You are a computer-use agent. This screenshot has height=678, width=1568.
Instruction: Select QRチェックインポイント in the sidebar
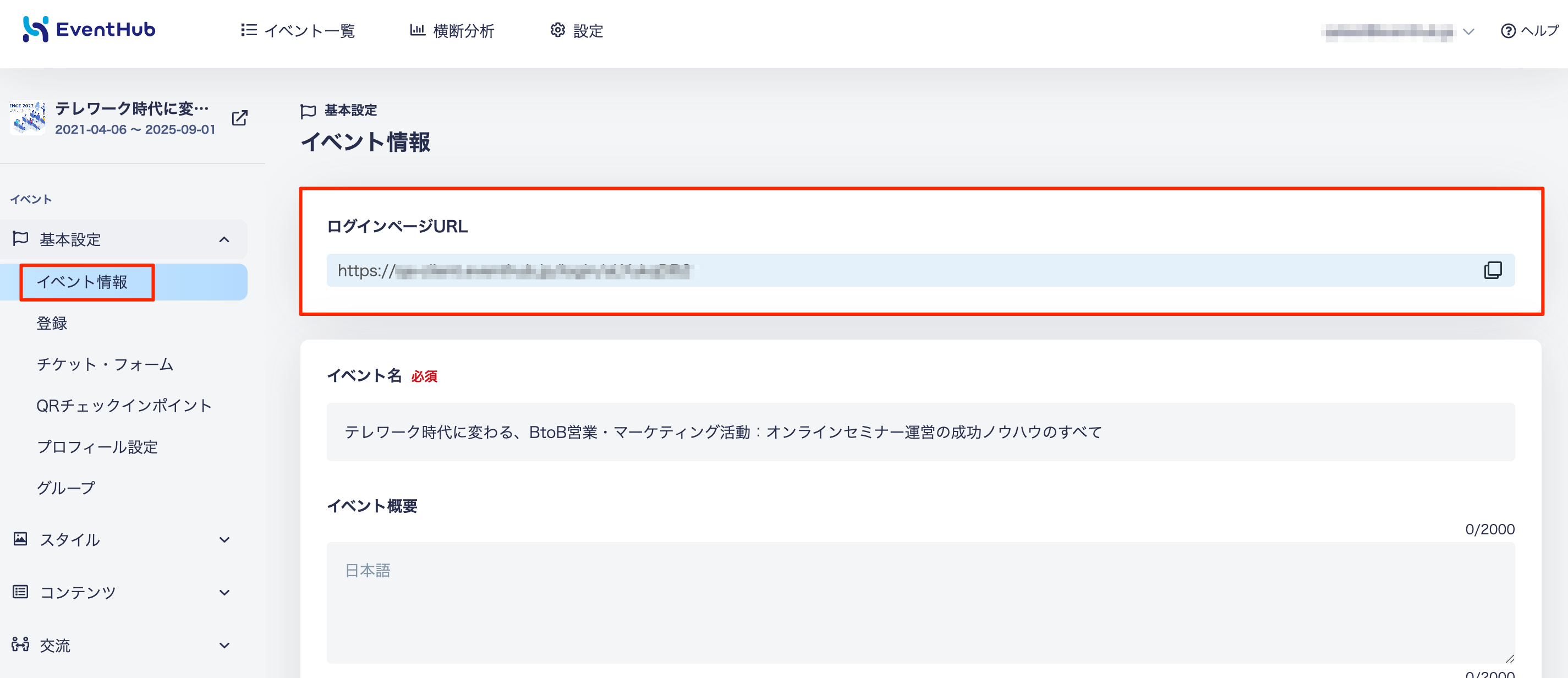tap(124, 406)
